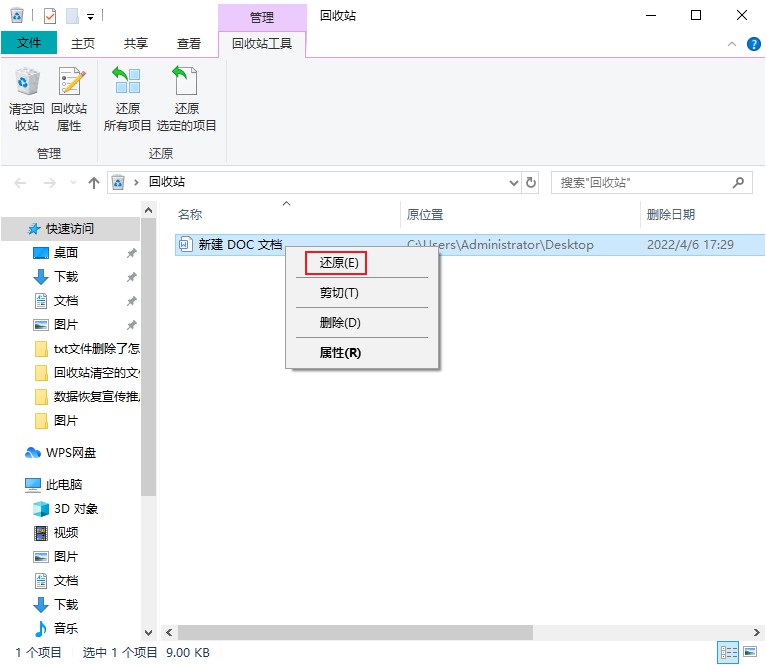Click the pin icon next to 桌面
Image resolution: width=766 pixels, height=665 pixels.
131,253
